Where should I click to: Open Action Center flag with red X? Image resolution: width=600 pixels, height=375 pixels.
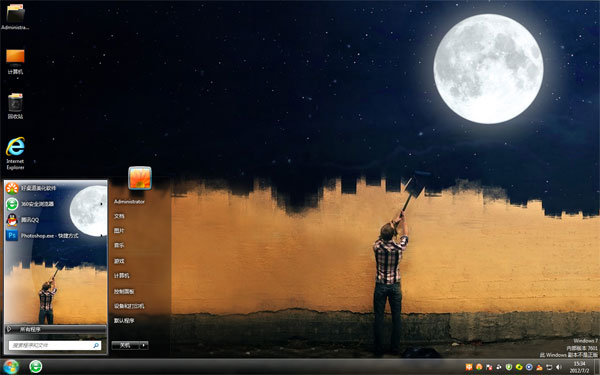489,367
